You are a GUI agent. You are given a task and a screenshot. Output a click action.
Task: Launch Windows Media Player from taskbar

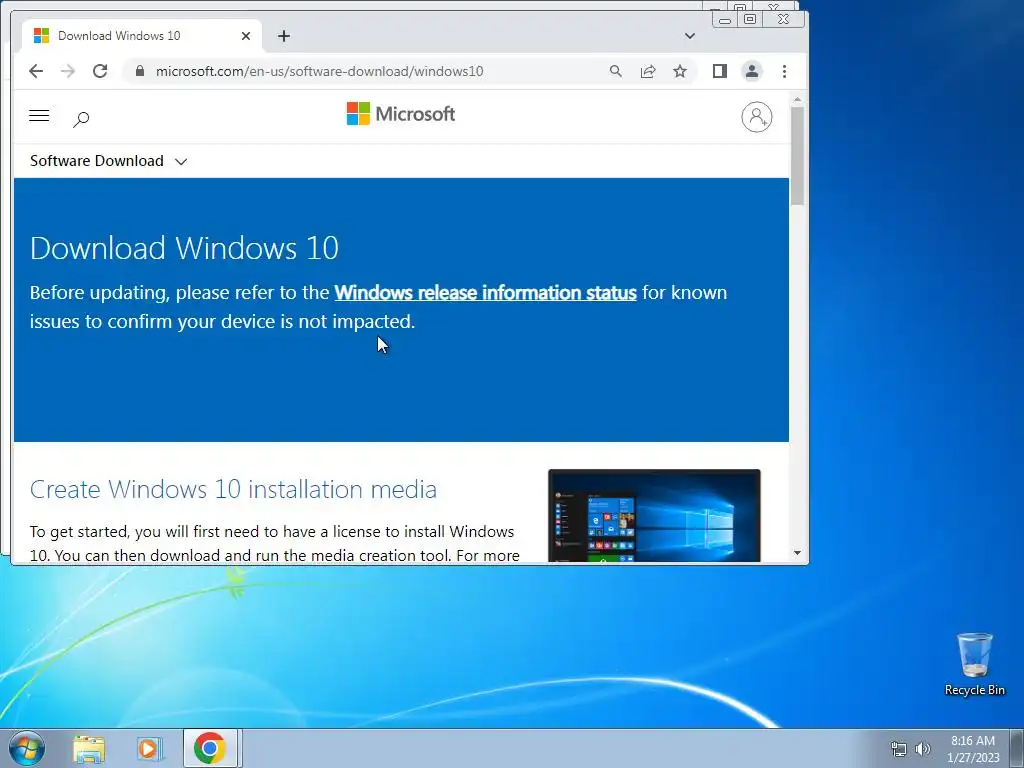point(149,749)
